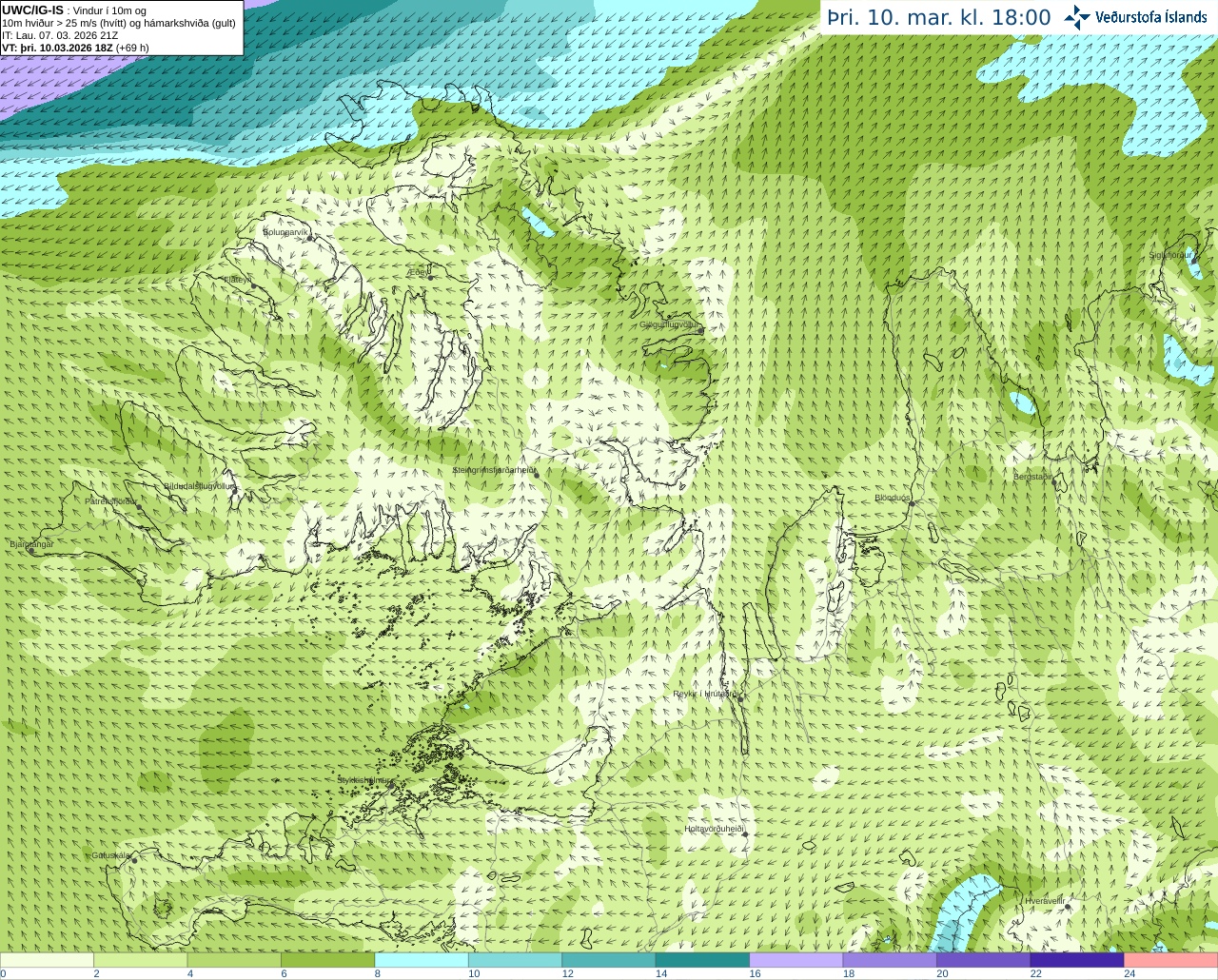Click the 22–24 m/s indigo legend swatch

pyautogui.click(x=1077, y=960)
